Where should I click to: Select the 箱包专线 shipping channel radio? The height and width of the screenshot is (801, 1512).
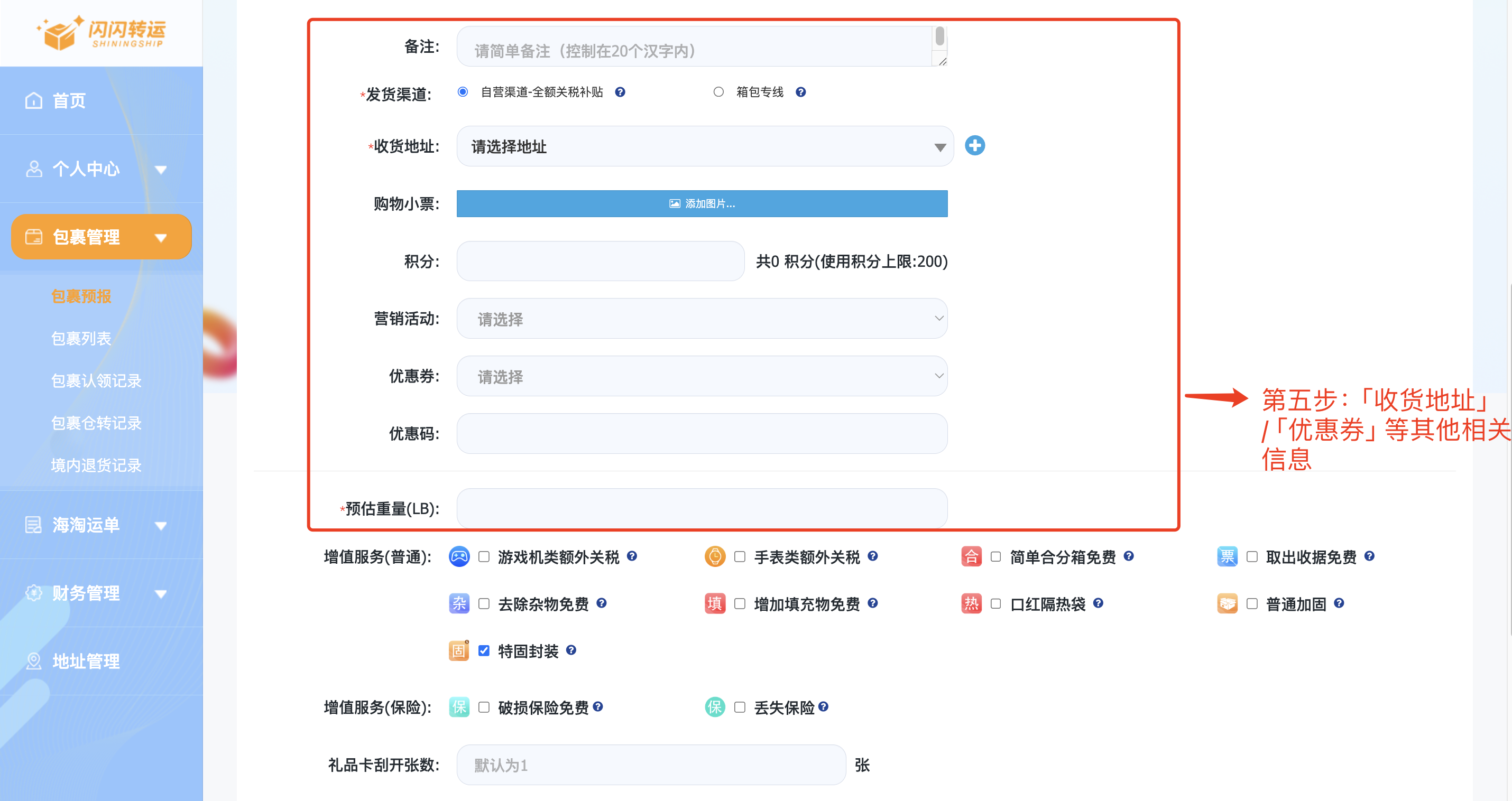pos(718,92)
